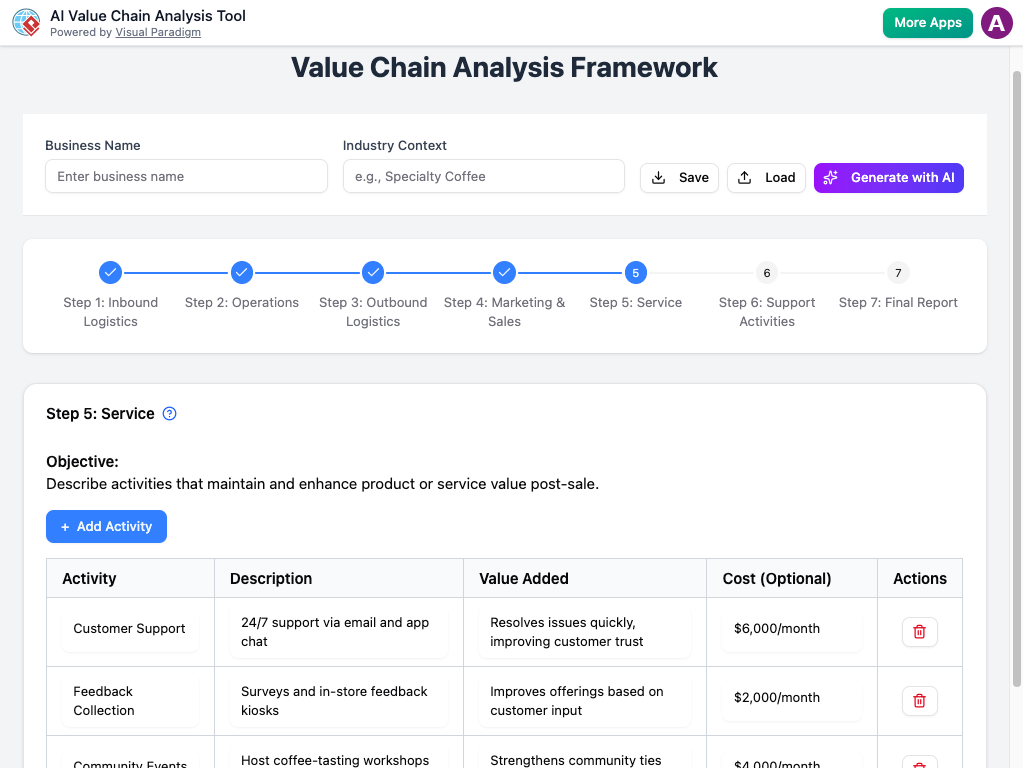1023x768 pixels.
Task: Open the Step 5: Service help tooltip
Action: point(169,413)
